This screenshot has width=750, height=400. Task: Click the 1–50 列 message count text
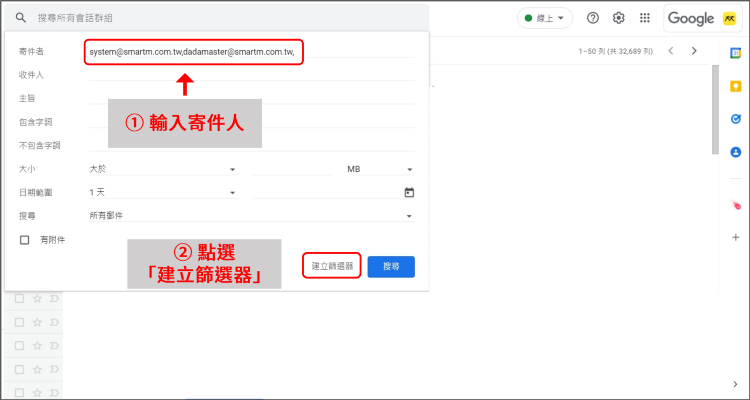click(x=615, y=51)
